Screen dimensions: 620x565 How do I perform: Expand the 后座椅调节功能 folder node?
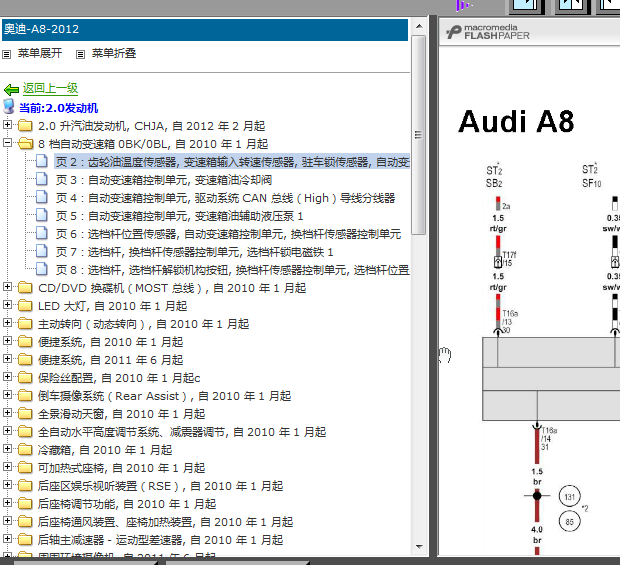tap(7, 503)
